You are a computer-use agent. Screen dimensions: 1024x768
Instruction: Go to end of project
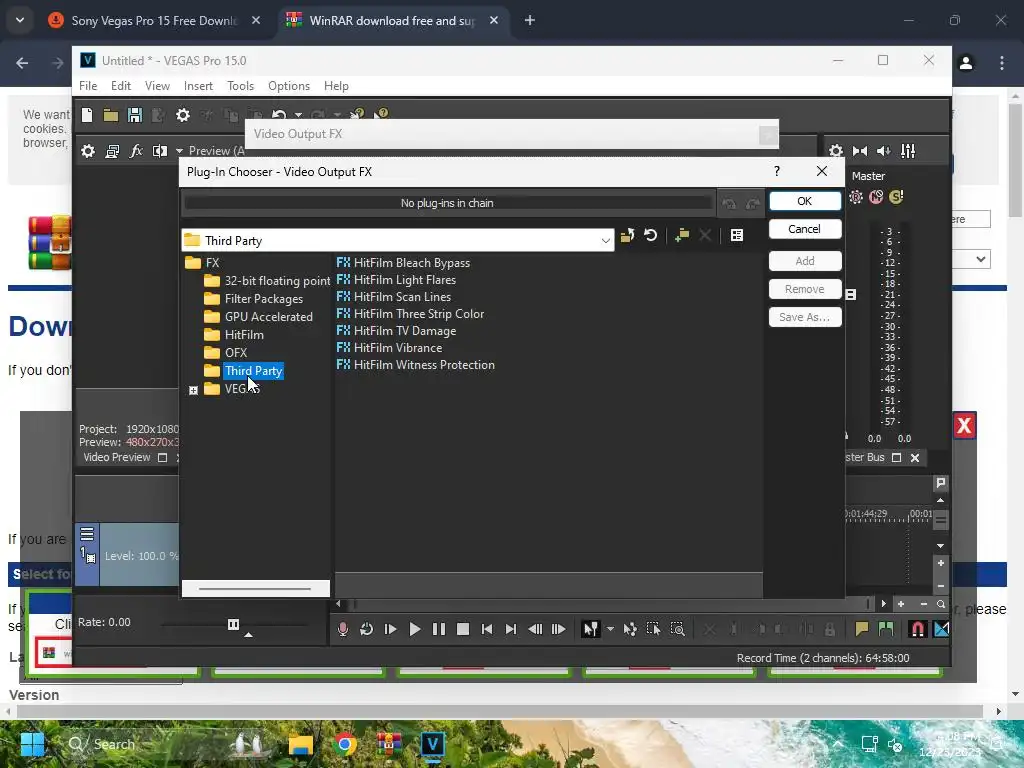point(511,629)
